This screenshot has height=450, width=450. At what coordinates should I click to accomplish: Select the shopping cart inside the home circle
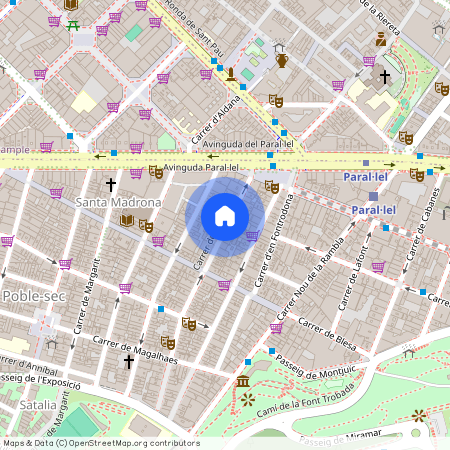(253, 235)
